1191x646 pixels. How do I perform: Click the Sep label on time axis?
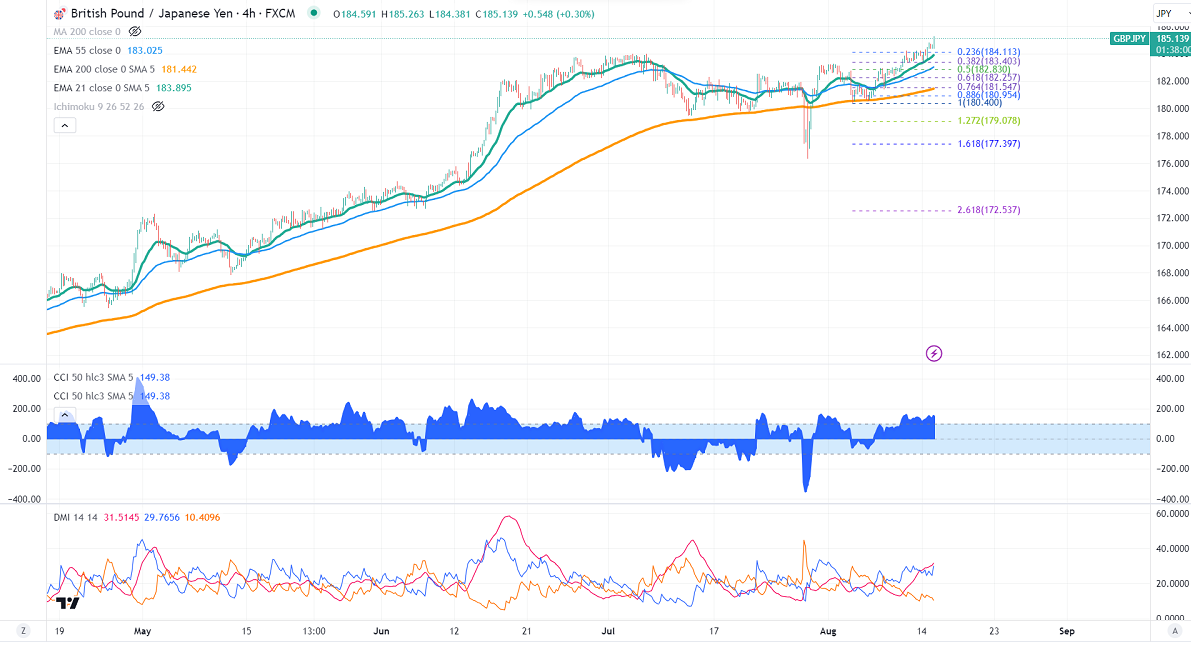[1067, 632]
